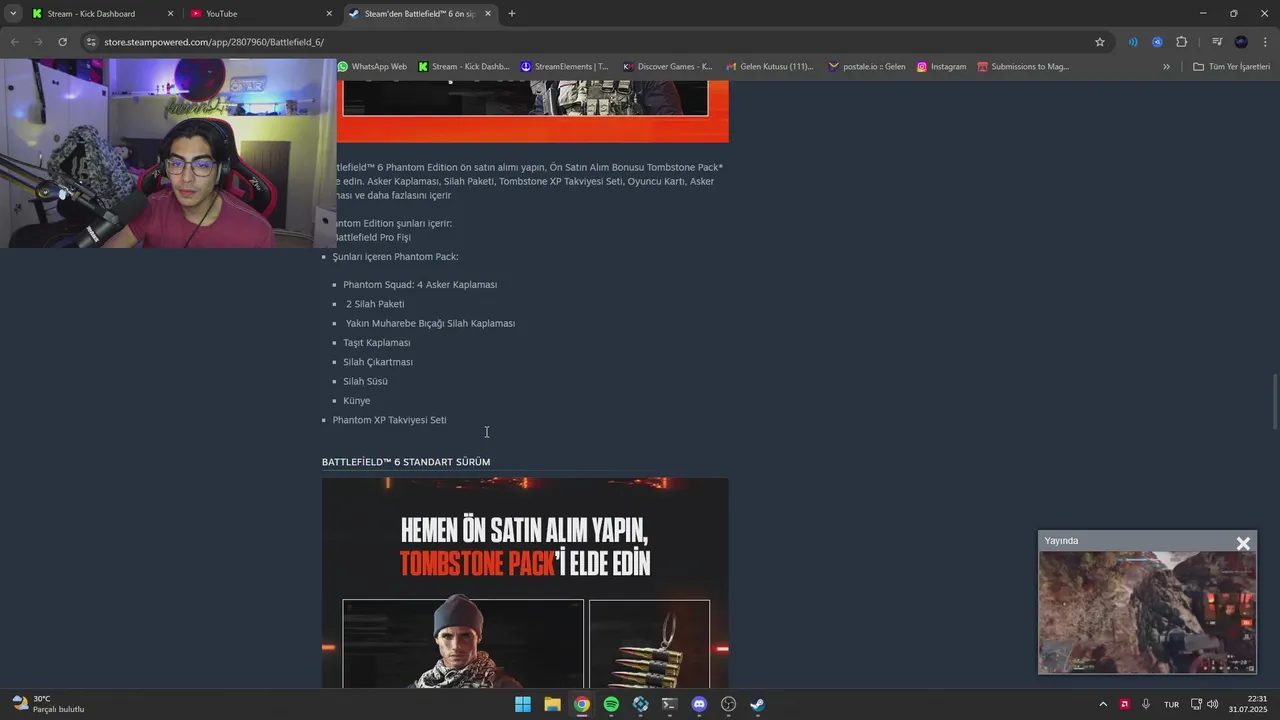Click 'Şunları içeren Phantom Pack:' text
The image size is (1280, 720).
coord(395,257)
